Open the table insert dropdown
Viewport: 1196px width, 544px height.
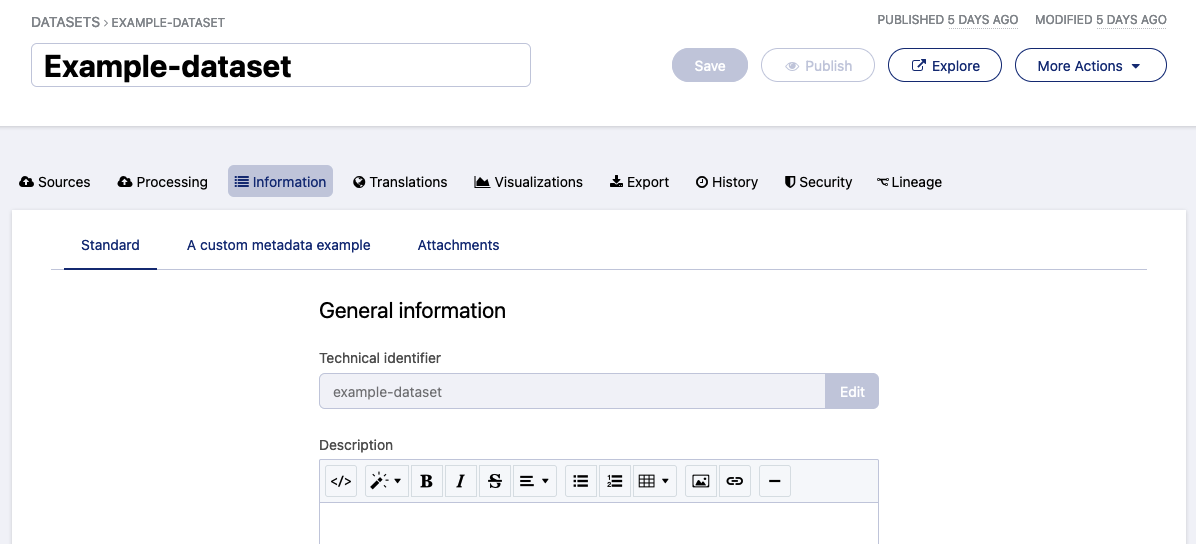pos(655,481)
